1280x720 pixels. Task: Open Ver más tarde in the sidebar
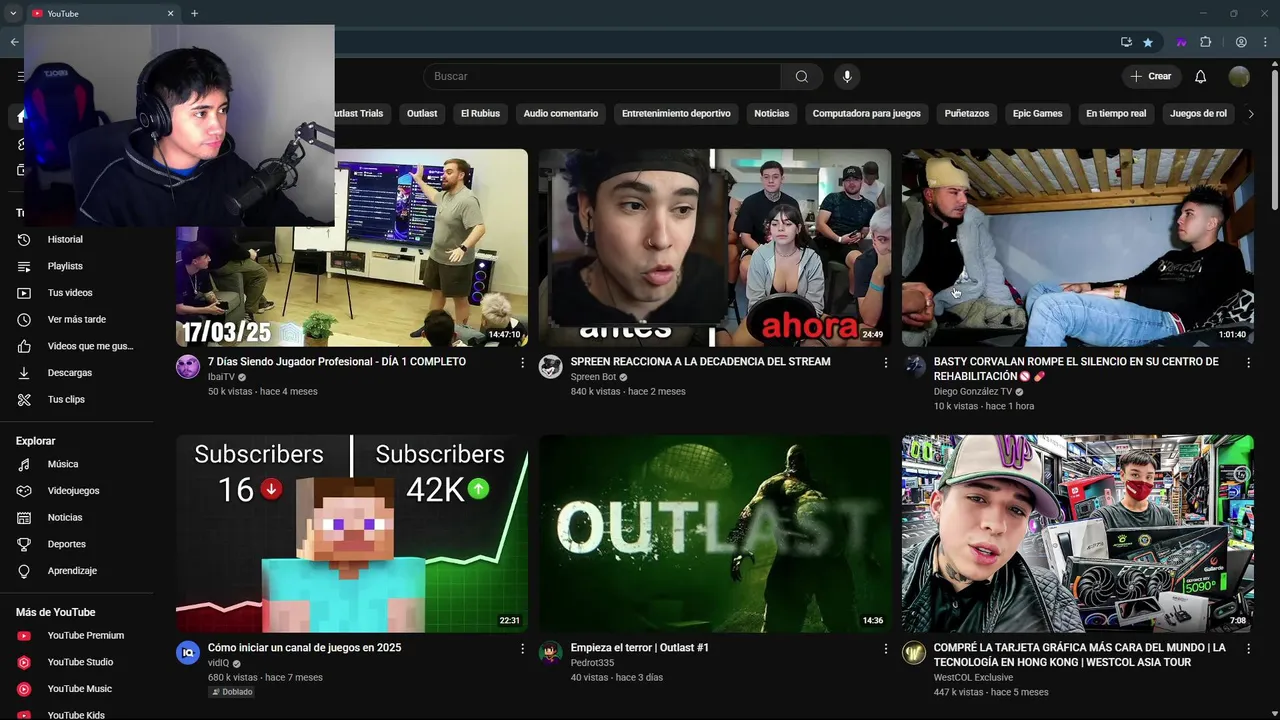pos(76,320)
